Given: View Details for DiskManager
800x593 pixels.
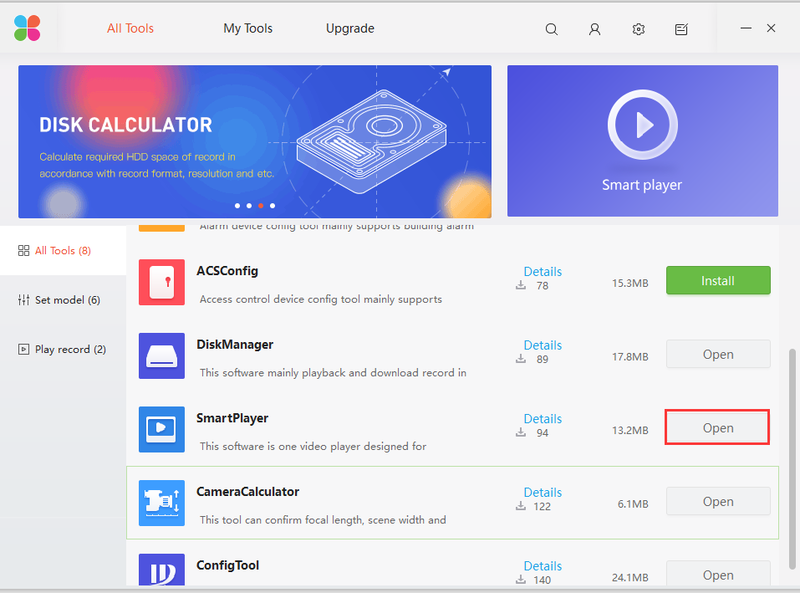Looking at the screenshot, I should (x=542, y=345).
